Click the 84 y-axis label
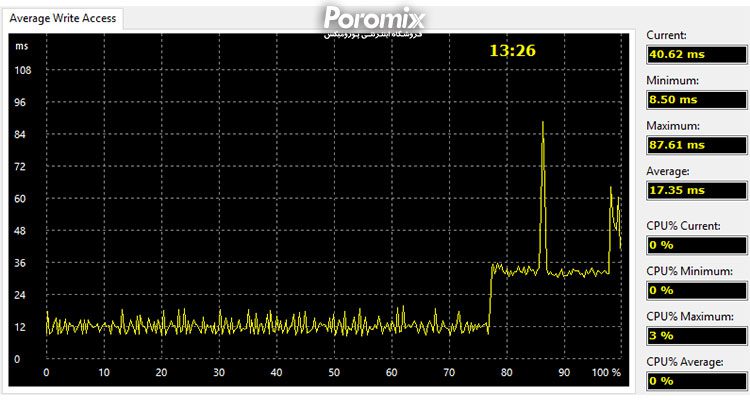 click(x=20, y=134)
